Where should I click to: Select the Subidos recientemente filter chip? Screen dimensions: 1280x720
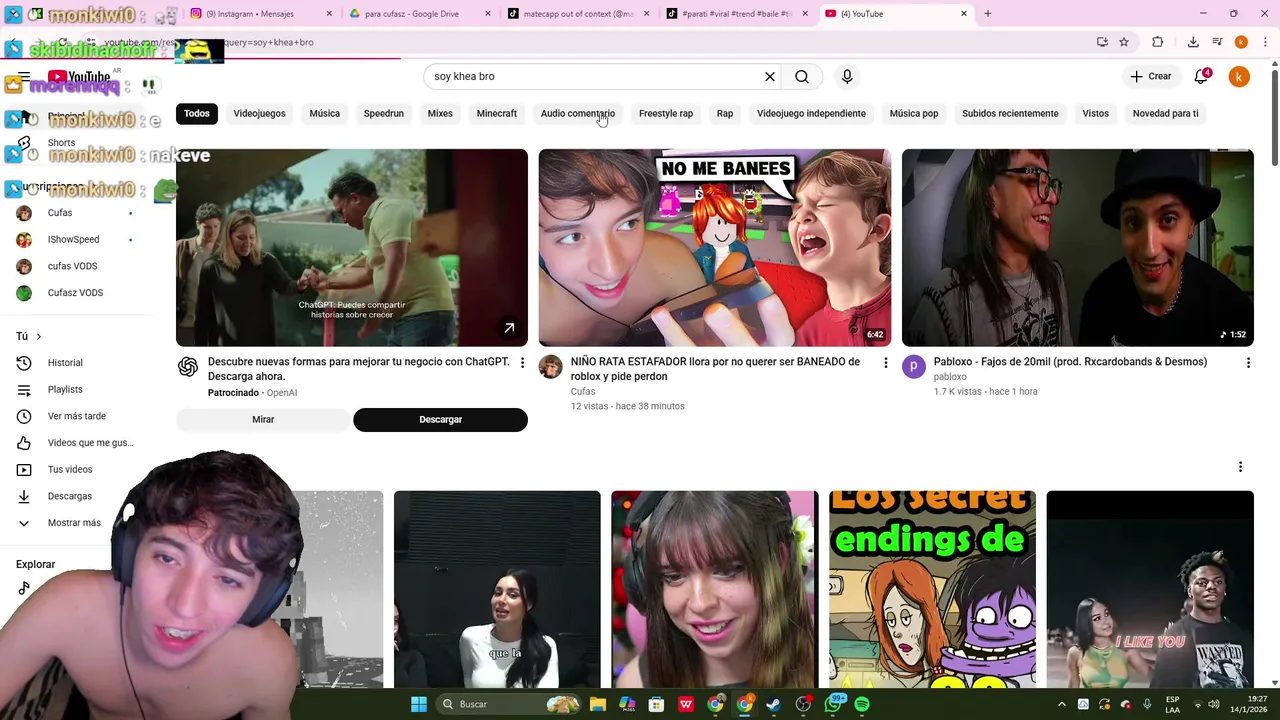1010,113
